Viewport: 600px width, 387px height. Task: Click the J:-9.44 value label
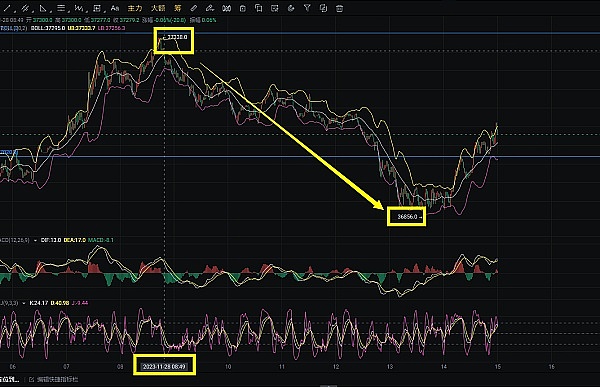80,303
